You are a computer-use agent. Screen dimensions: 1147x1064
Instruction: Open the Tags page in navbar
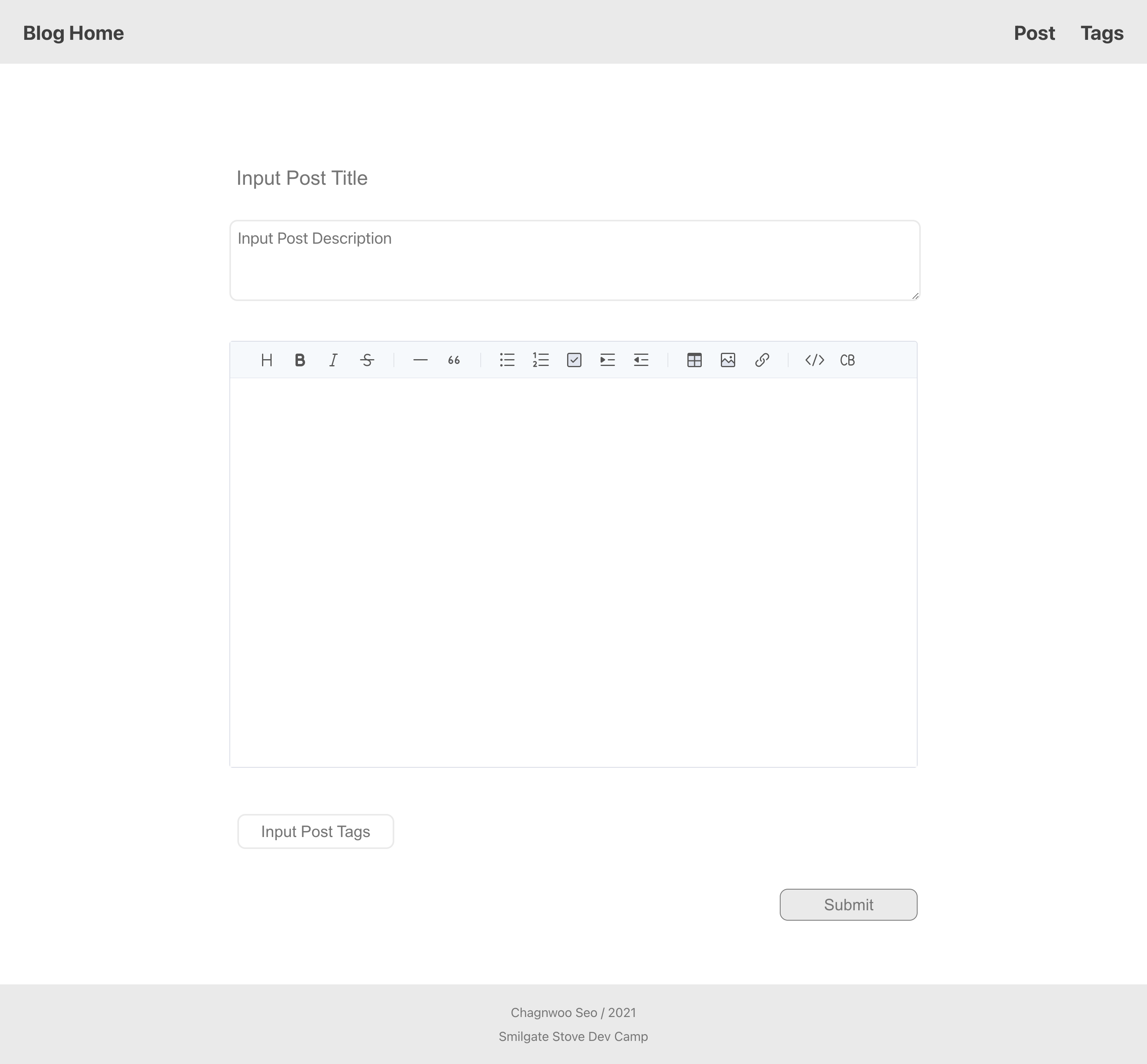tap(1102, 33)
